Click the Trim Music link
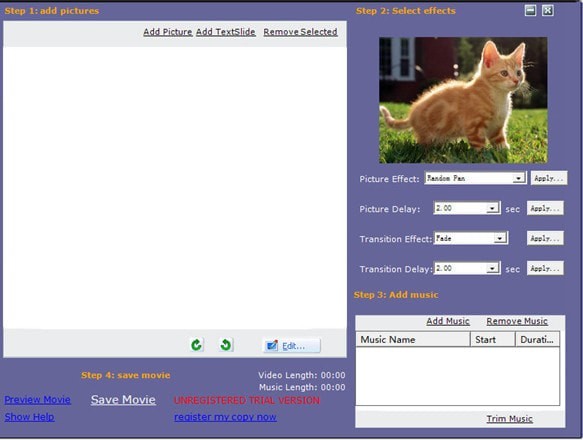The width and height of the screenshot is (583, 440). click(509, 419)
